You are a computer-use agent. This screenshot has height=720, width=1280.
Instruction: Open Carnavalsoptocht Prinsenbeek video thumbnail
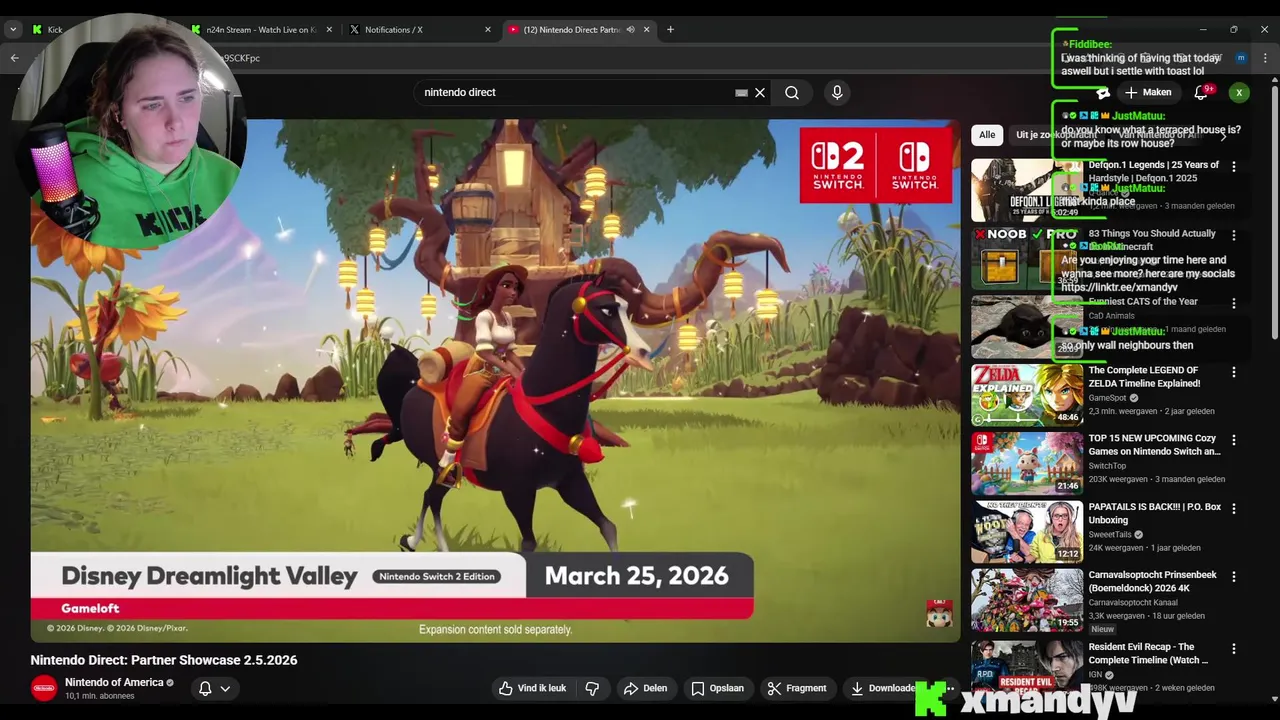[1026, 599]
